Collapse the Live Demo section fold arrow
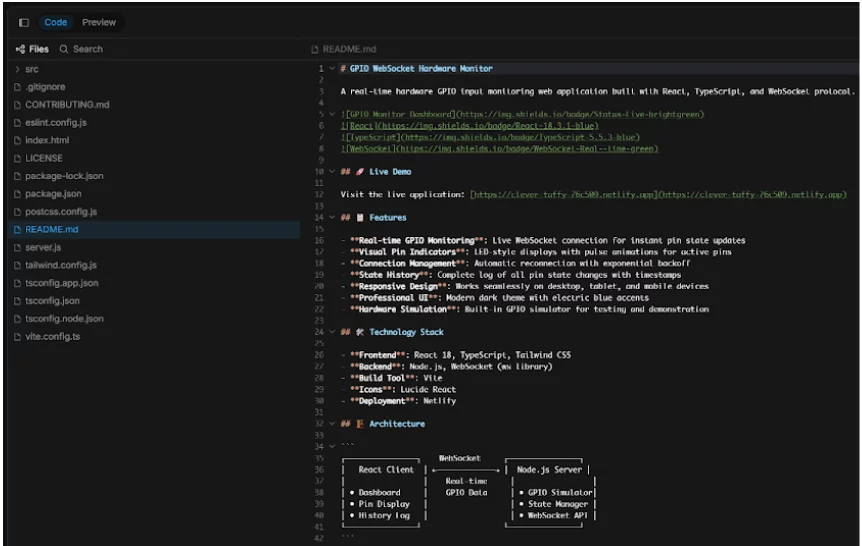862x546 pixels. 332,172
